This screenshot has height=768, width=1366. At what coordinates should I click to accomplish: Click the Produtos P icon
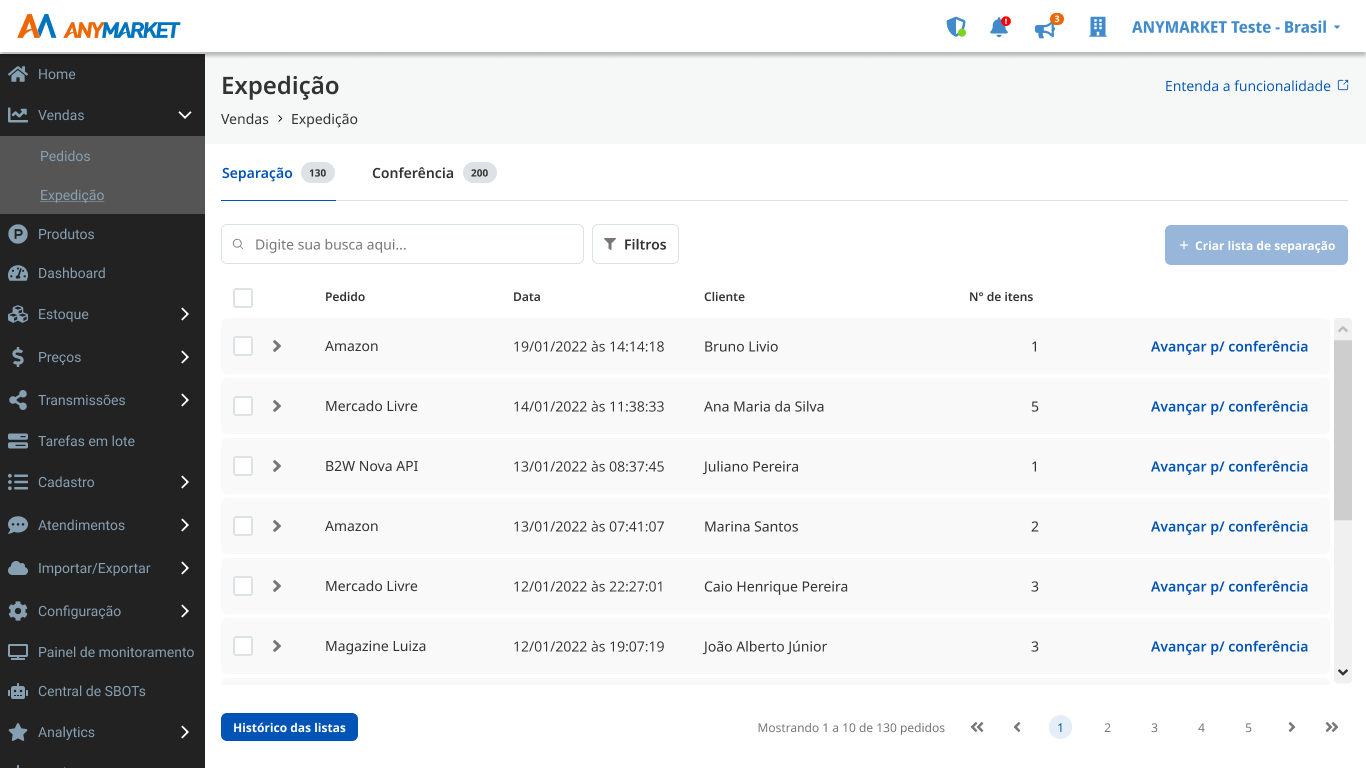pyautogui.click(x=17, y=234)
